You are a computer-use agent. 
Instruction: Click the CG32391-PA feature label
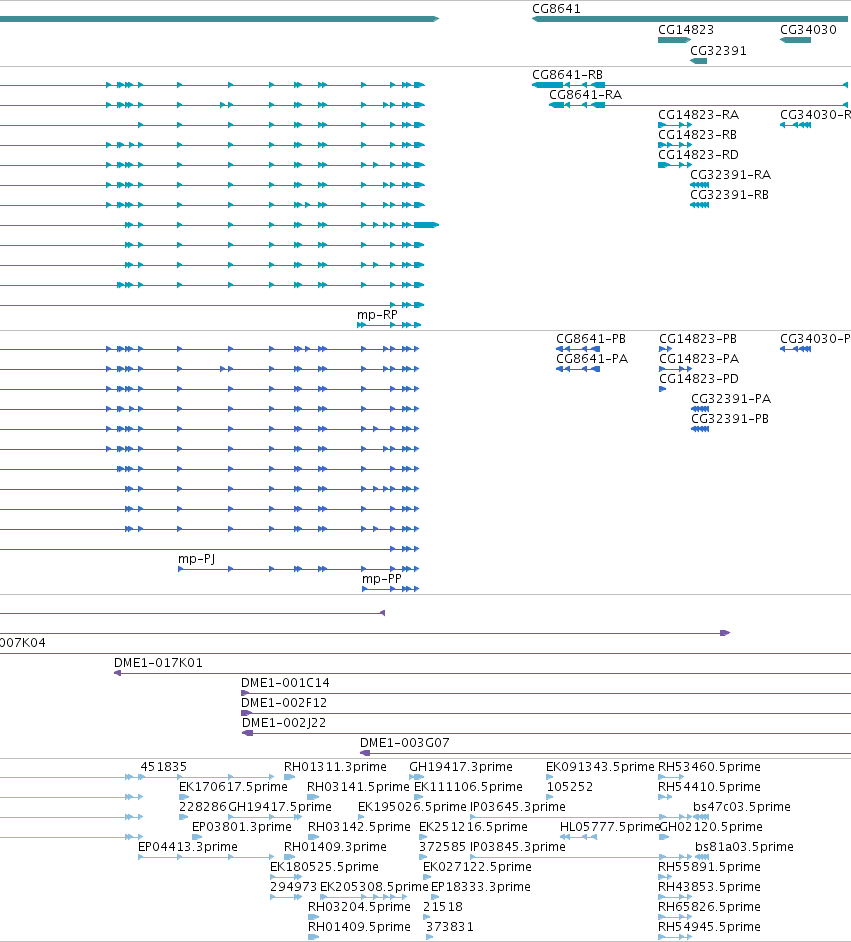pos(731,399)
